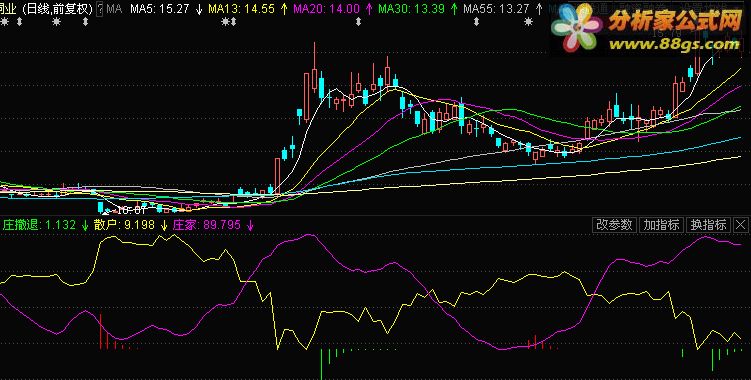The height and width of the screenshot is (380, 751).
Task: Select the yellow MA13: 14.55 legend
Action: tap(242, 9)
